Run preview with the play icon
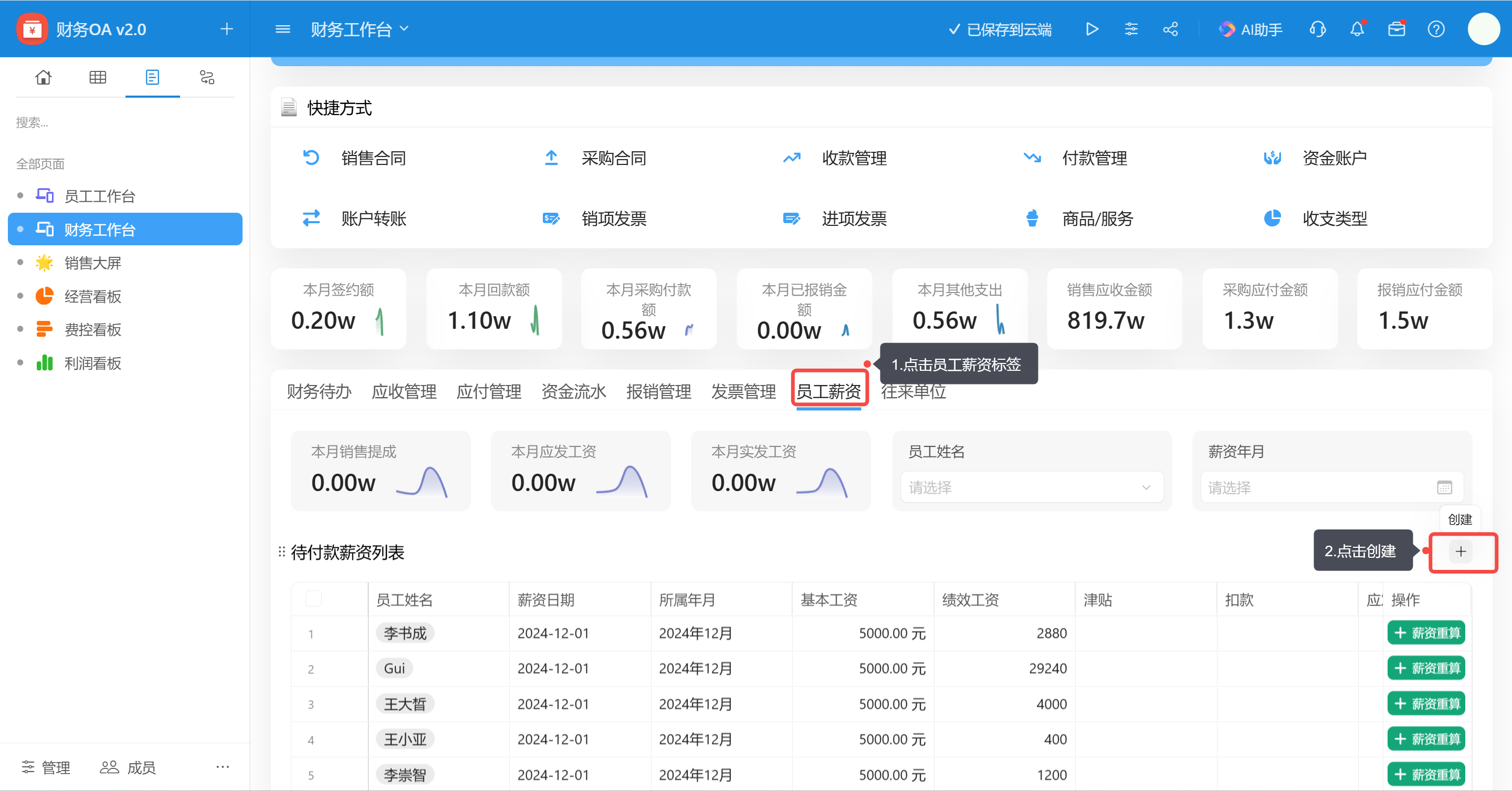Viewport: 1512px width, 791px height. pos(1091,29)
